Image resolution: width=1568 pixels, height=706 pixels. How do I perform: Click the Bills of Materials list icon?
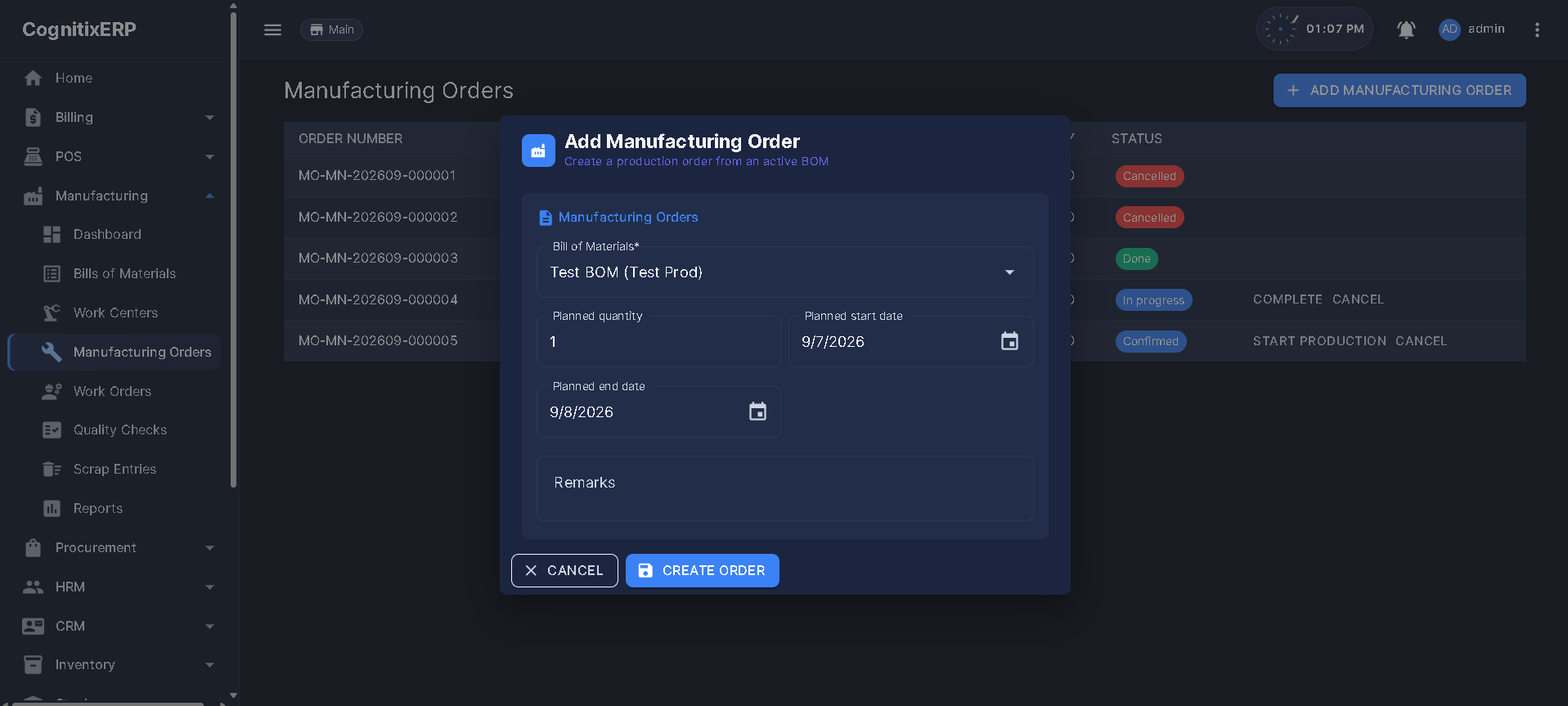(52, 273)
